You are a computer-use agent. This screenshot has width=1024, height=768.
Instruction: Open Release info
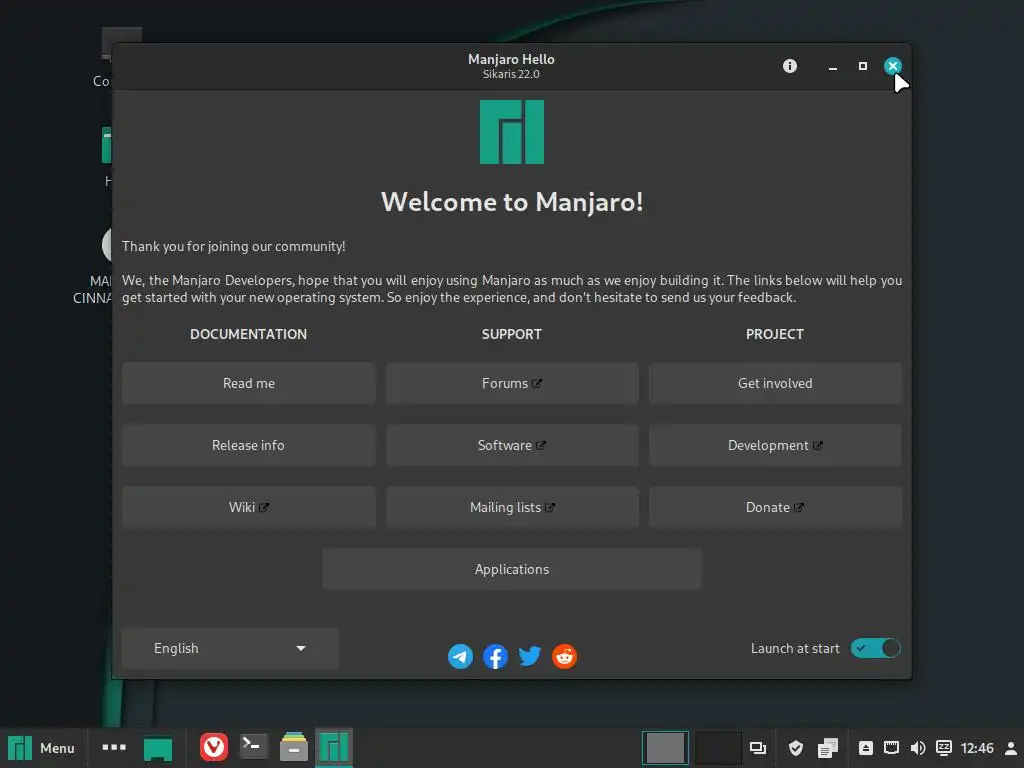point(249,445)
